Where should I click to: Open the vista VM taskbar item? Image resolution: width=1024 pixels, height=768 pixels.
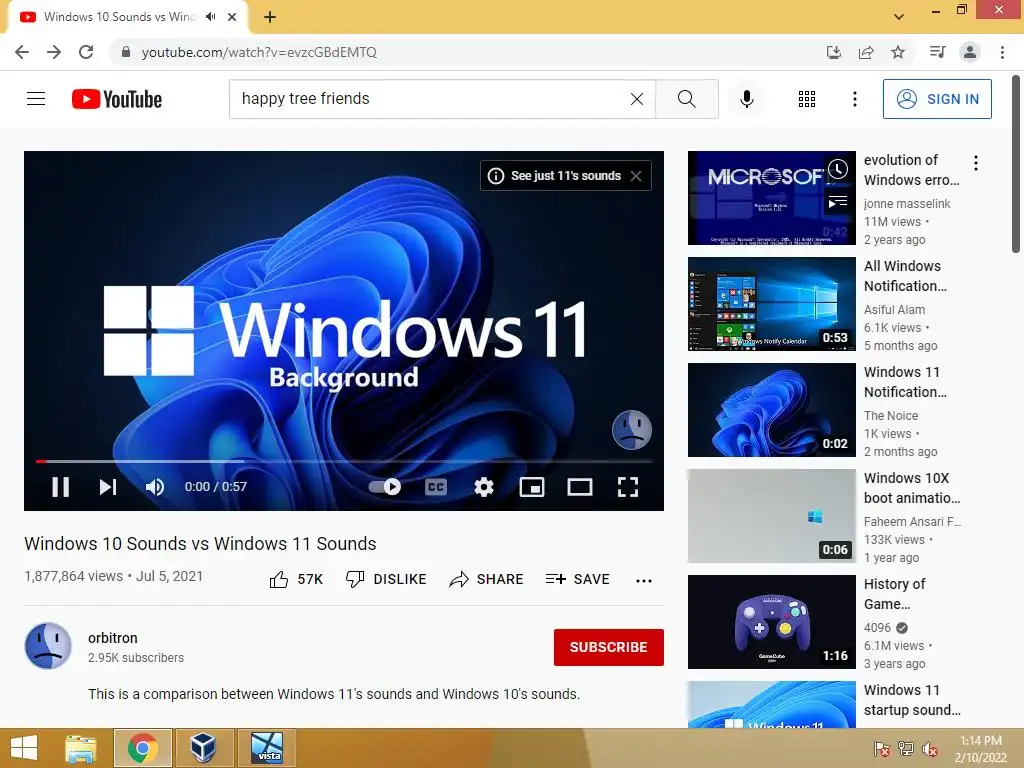(x=267, y=748)
